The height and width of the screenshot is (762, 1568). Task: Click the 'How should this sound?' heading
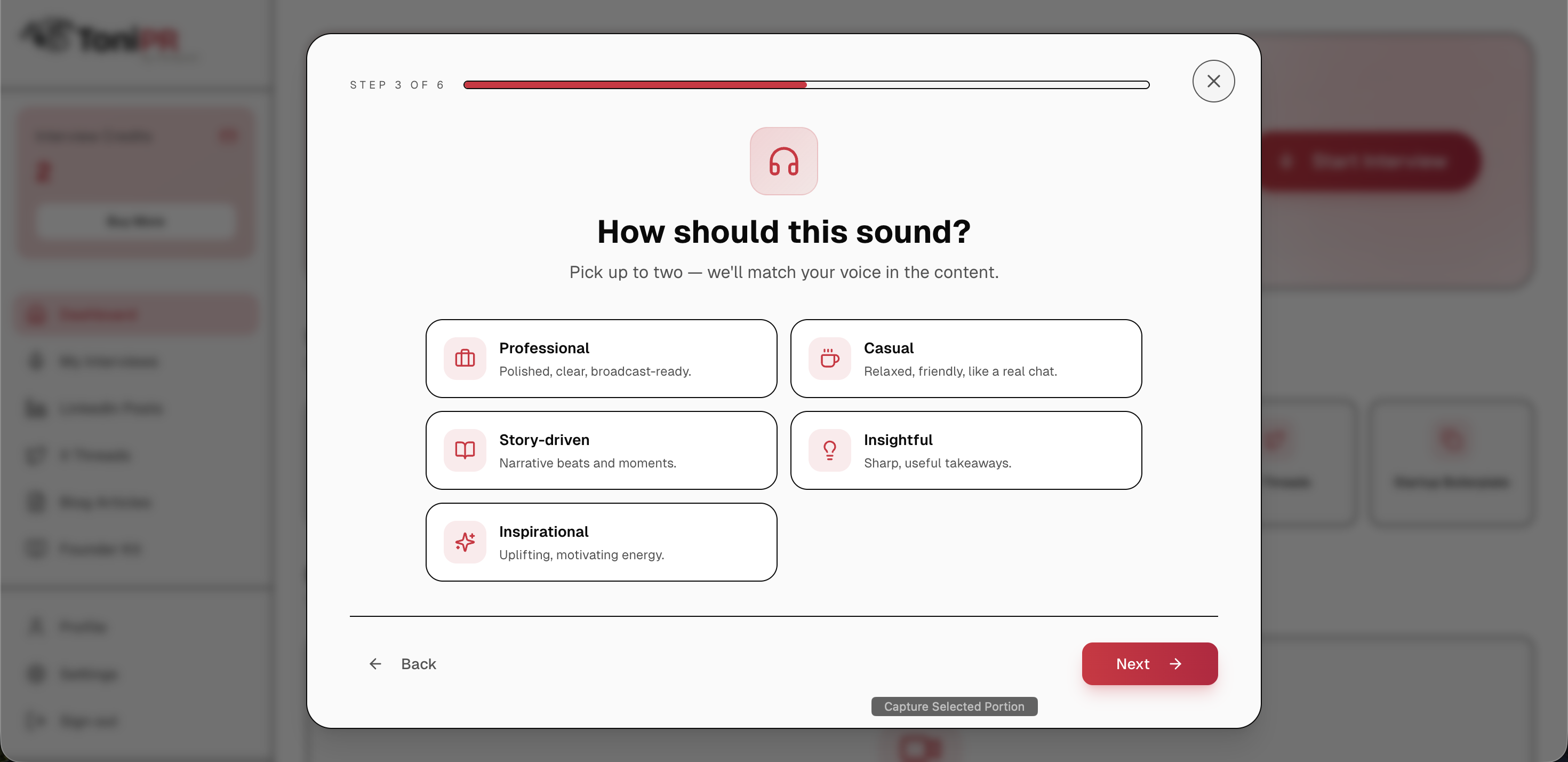[x=783, y=232]
